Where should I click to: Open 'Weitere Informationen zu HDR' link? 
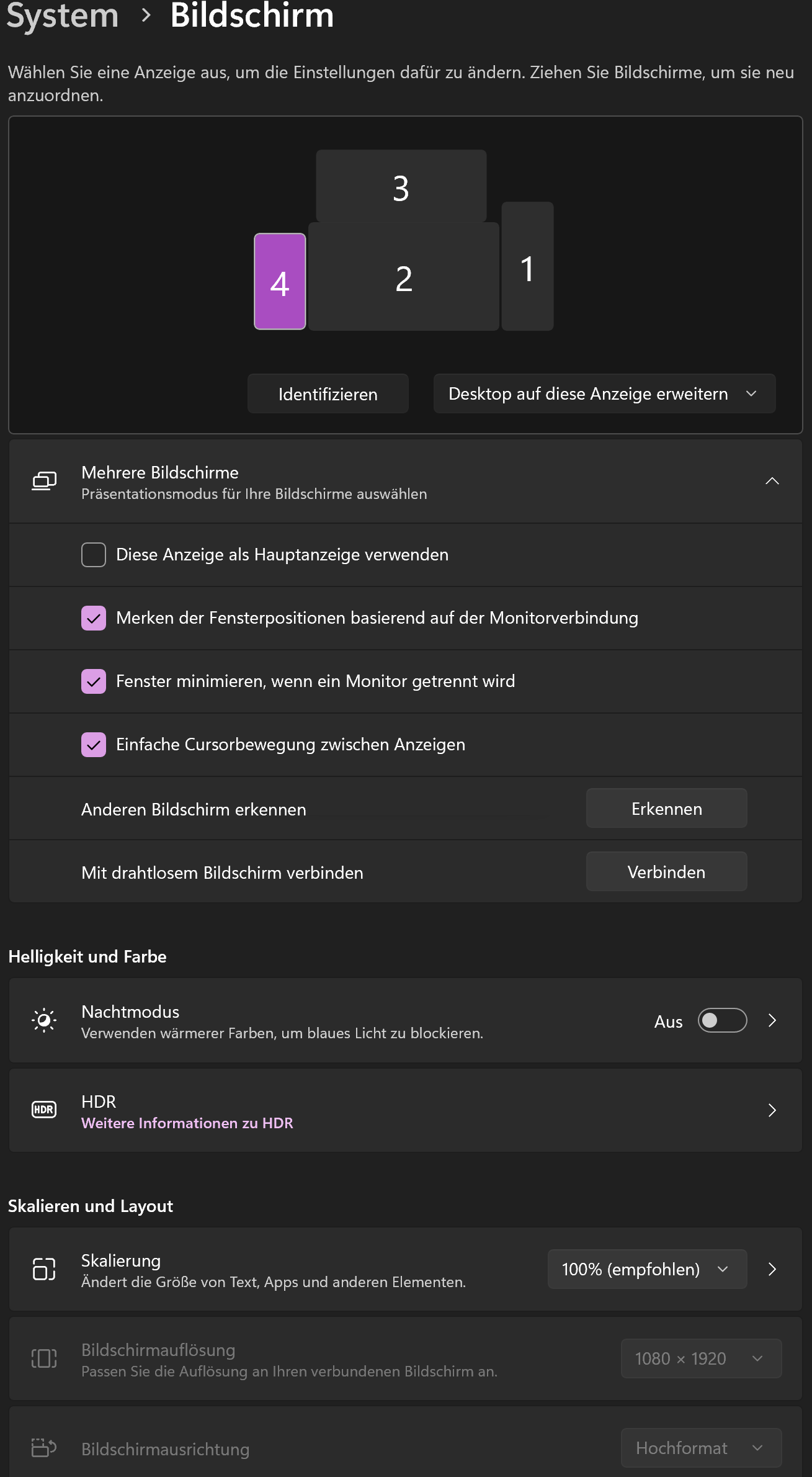(187, 1123)
